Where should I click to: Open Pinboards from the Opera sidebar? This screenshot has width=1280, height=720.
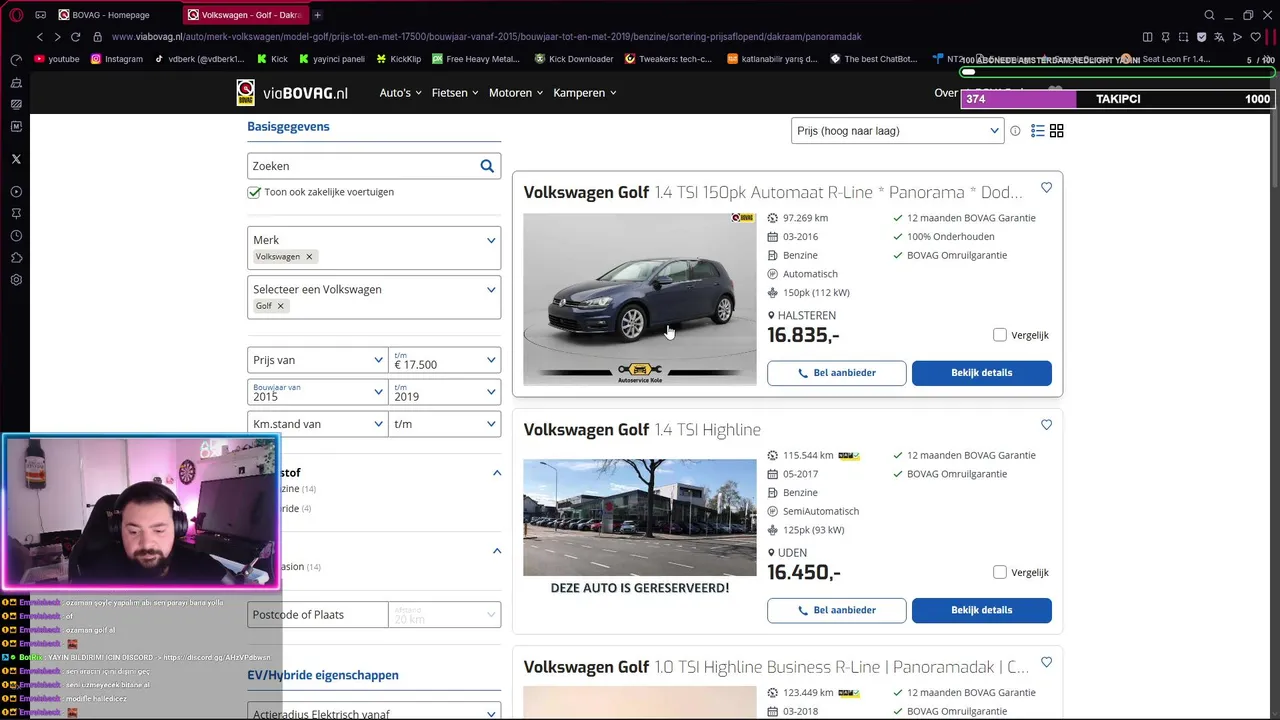click(16, 214)
